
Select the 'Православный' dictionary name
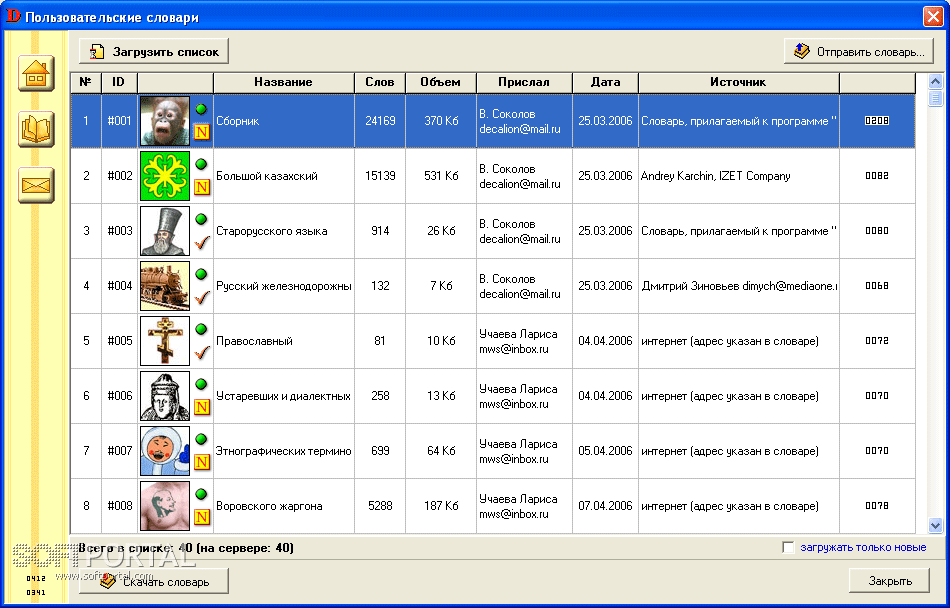pyautogui.click(x=254, y=341)
